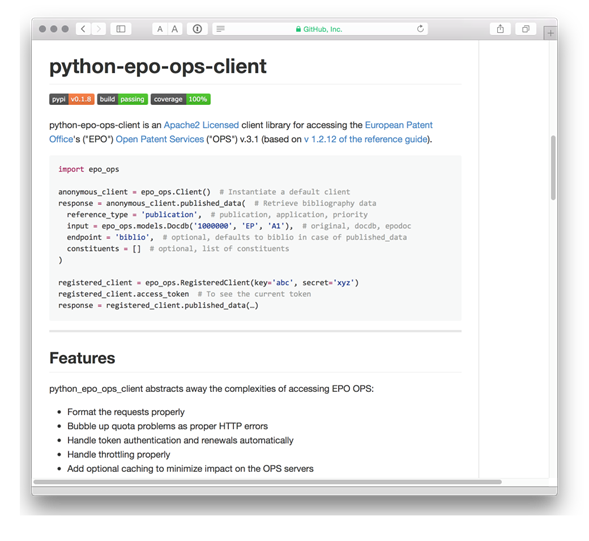Viewport: 589px width, 541px height.
Task: Focus the GitHub, Inc. address bar
Action: (x=320, y=29)
